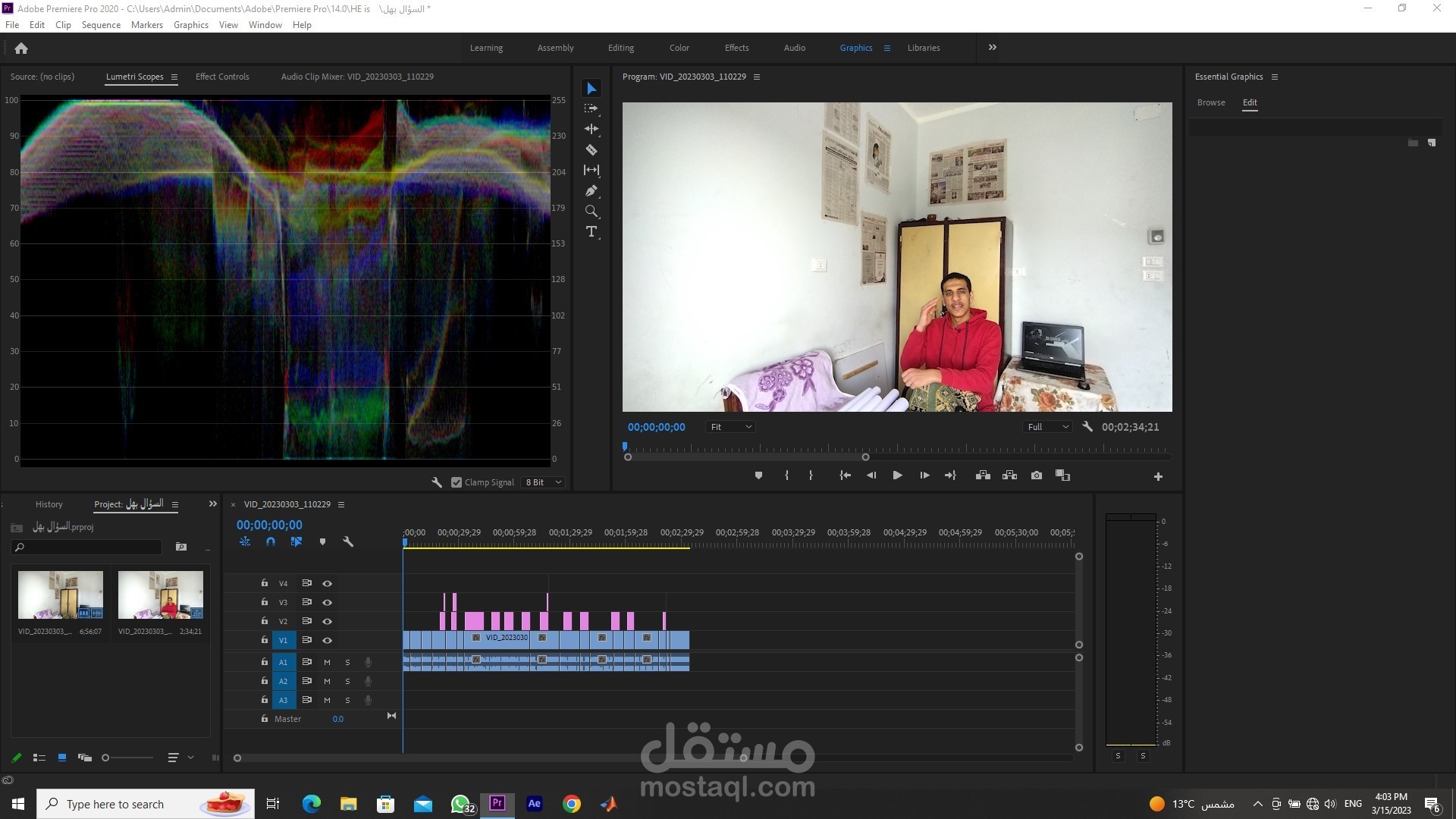Image resolution: width=1456 pixels, height=819 pixels.
Task: Hide the V1 track output
Action: point(328,640)
